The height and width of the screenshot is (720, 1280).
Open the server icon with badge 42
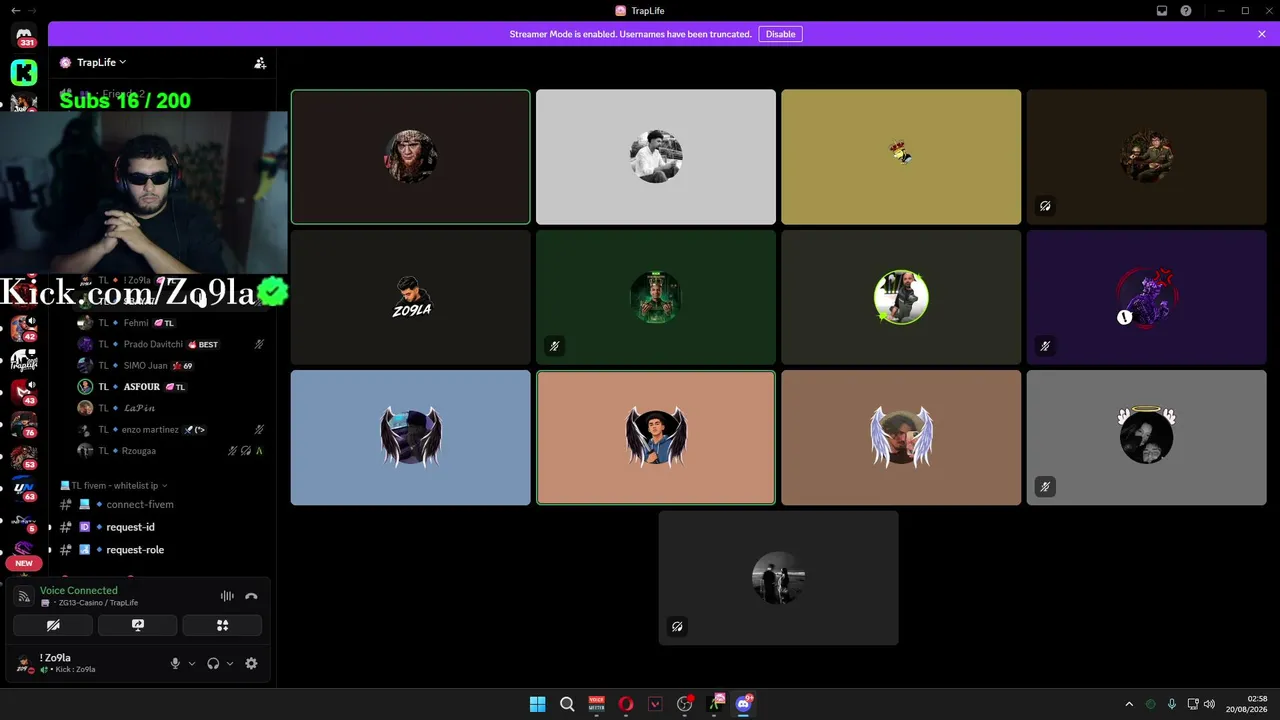pyautogui.click(x=24, y=328)
